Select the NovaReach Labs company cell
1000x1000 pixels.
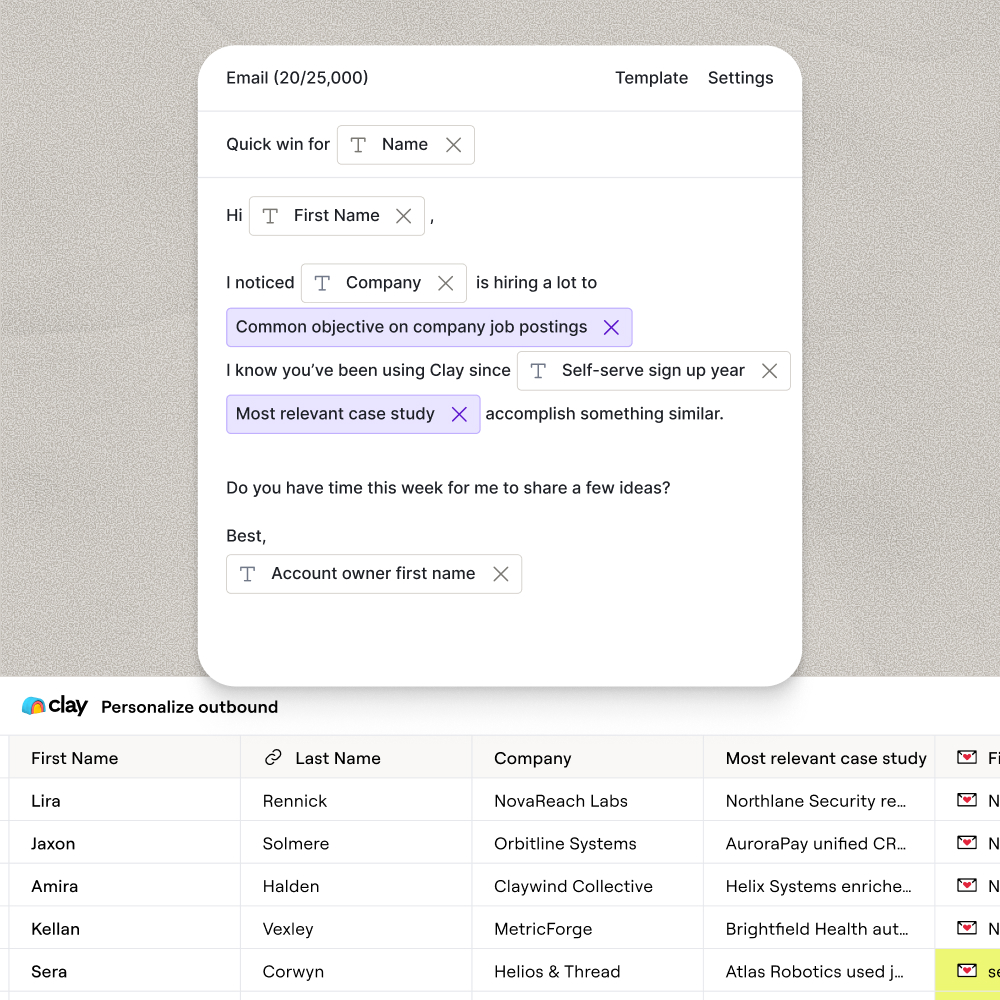[x=588, y=800]
